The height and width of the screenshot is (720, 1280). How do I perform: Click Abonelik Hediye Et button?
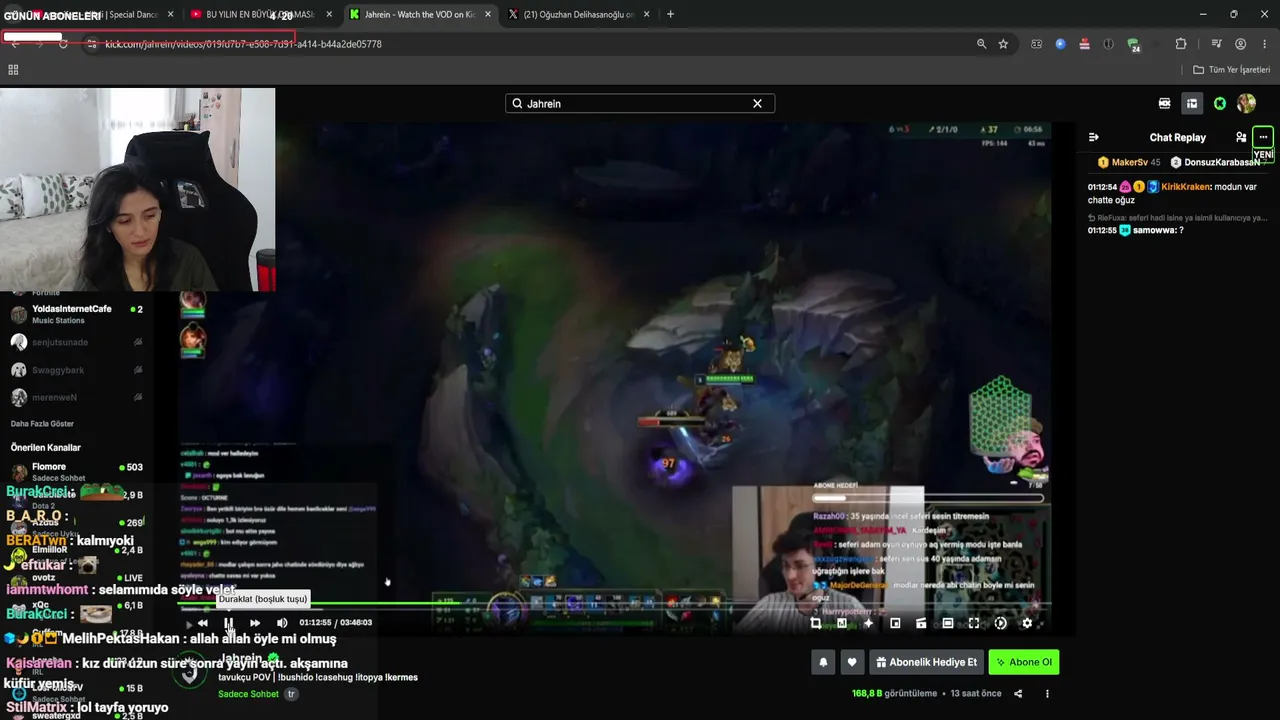(x=927, y=662)
